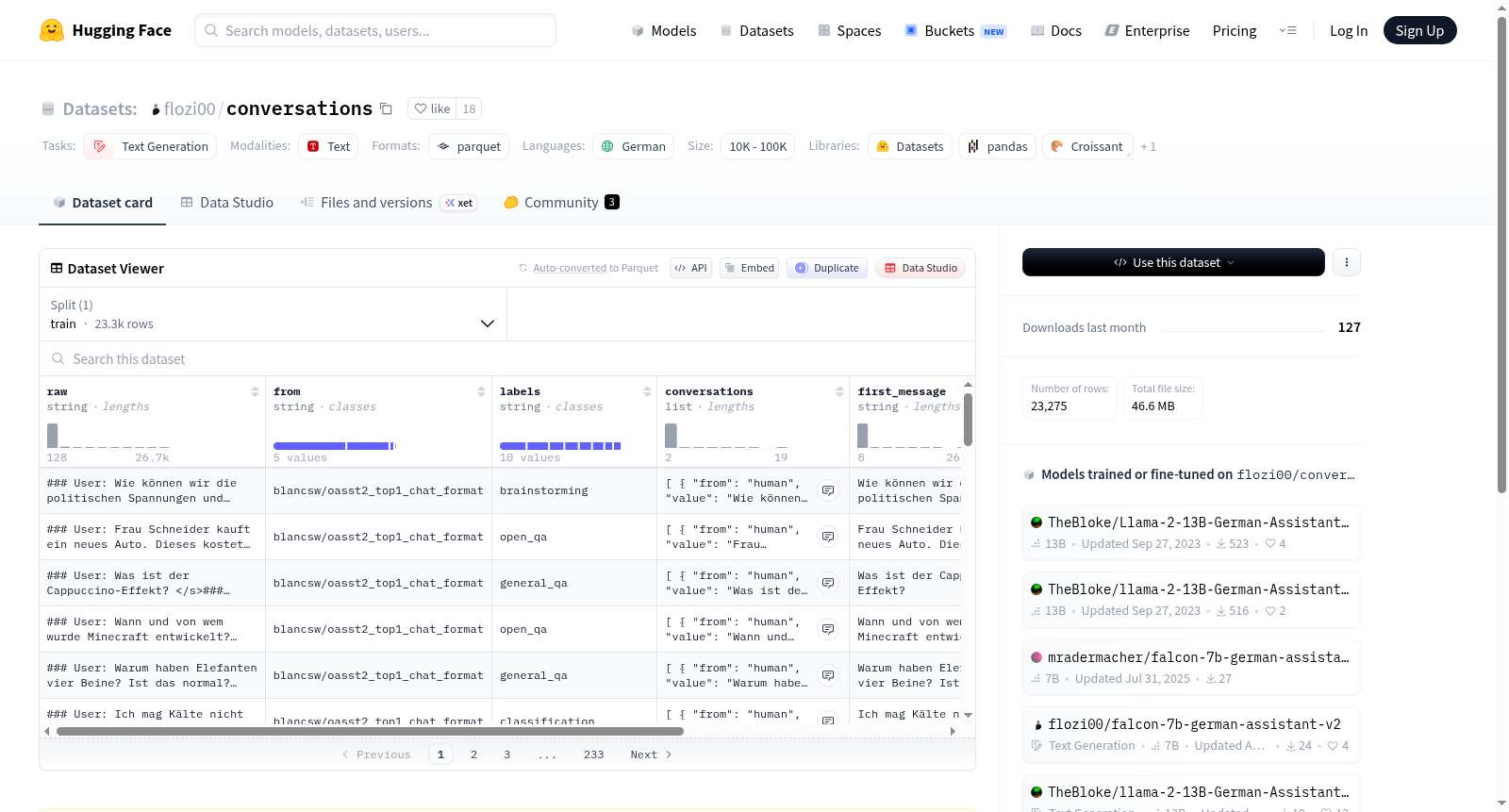The width and height of the screenshot is (1509, 812).
Task: Like the conversations dataset
Action: coord(432,108)
